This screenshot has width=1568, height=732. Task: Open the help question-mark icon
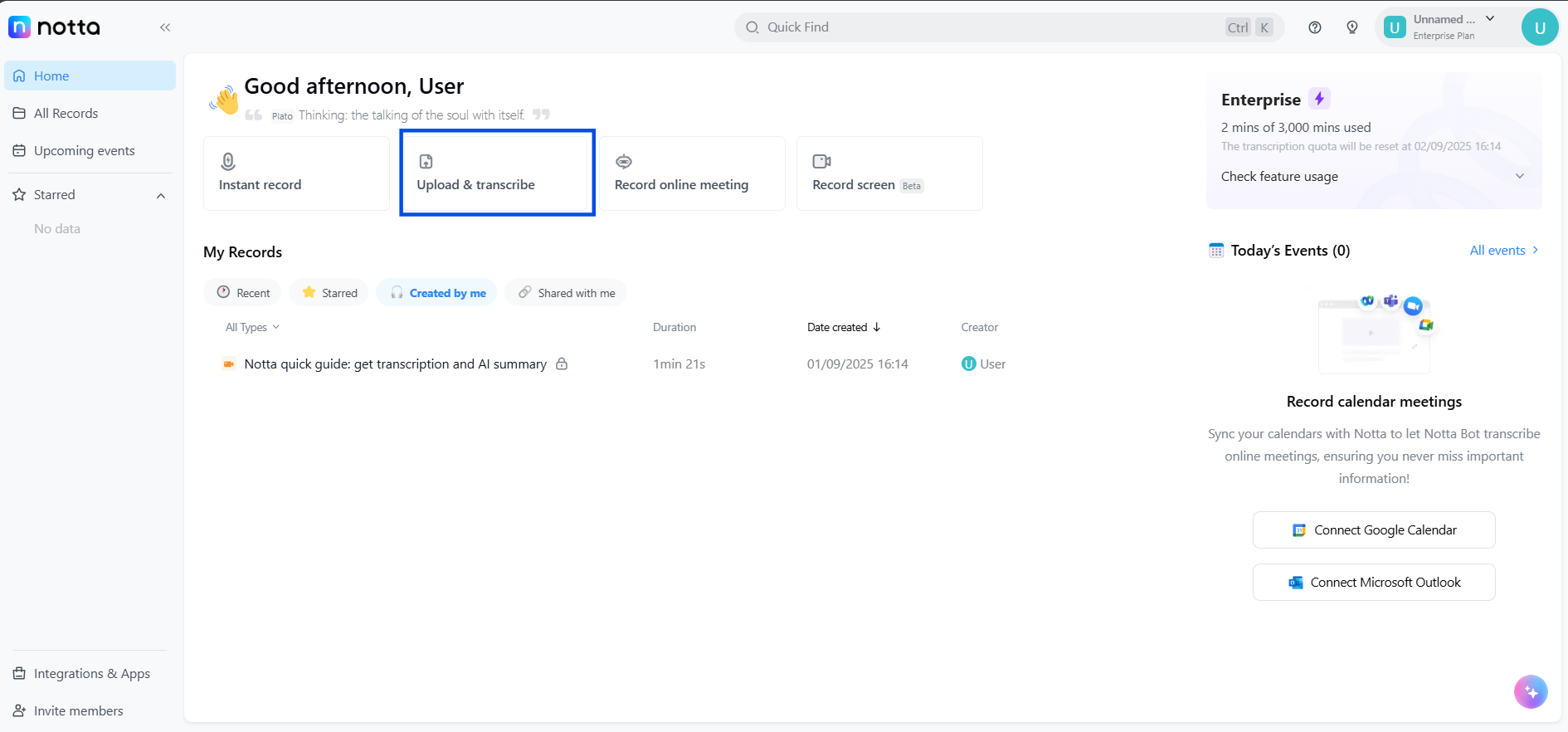pos(1315,27)
